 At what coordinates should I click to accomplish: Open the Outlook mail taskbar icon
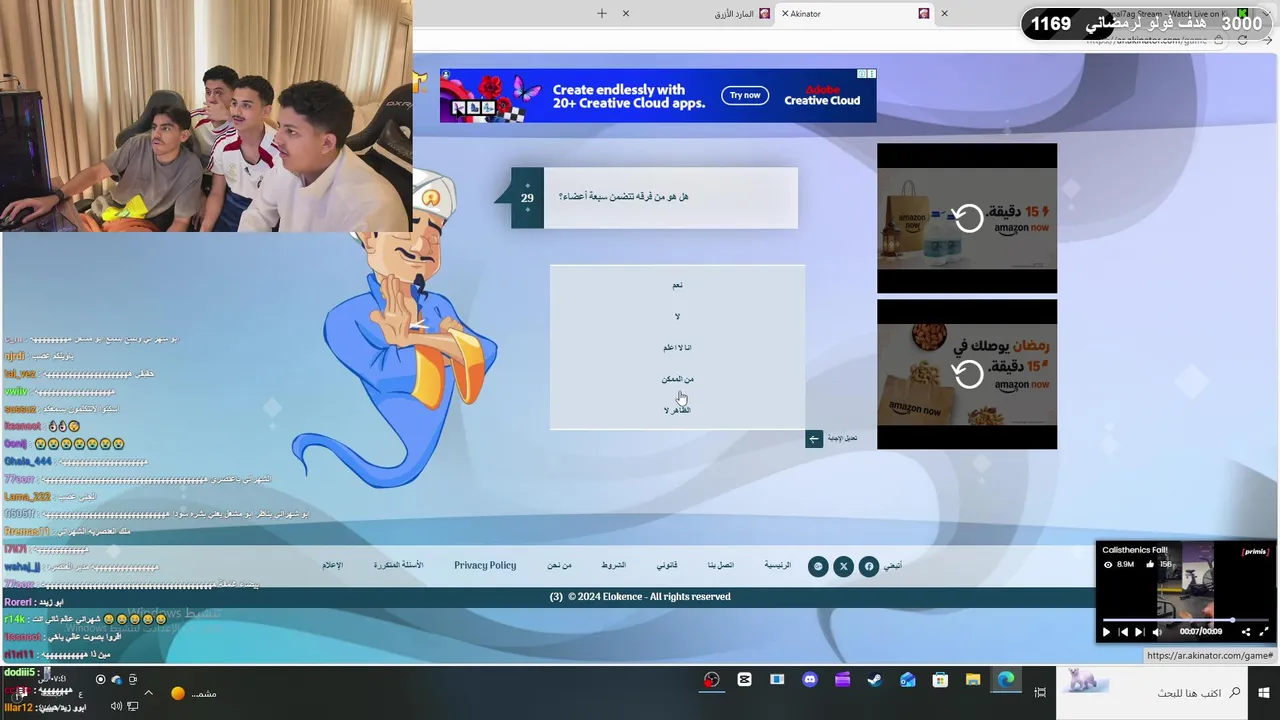[907, 680]
